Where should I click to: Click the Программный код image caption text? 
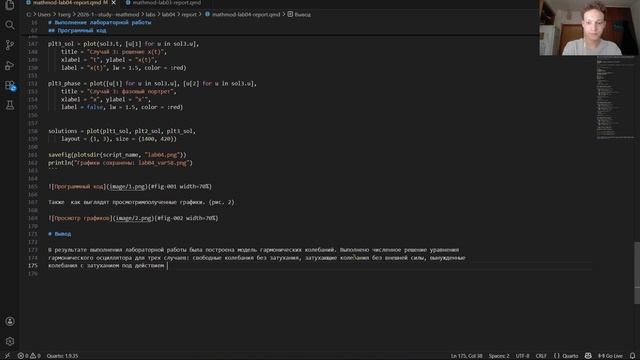click(x=79, y=187)
